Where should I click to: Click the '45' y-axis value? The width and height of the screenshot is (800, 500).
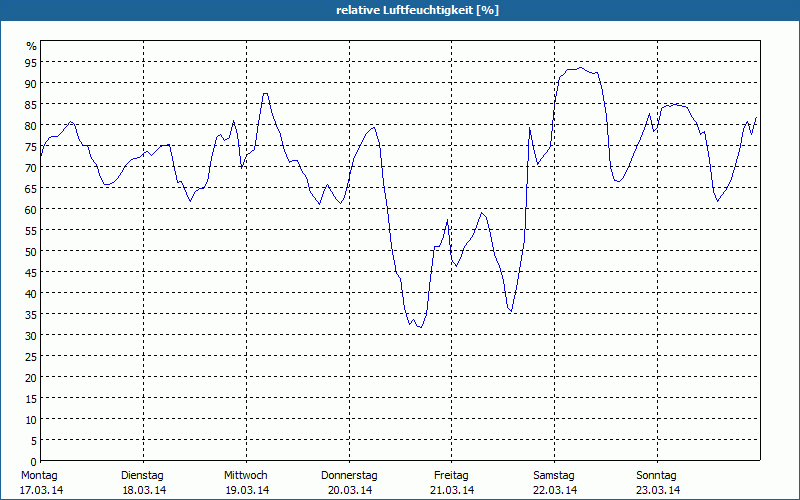[x=31, y=273]
